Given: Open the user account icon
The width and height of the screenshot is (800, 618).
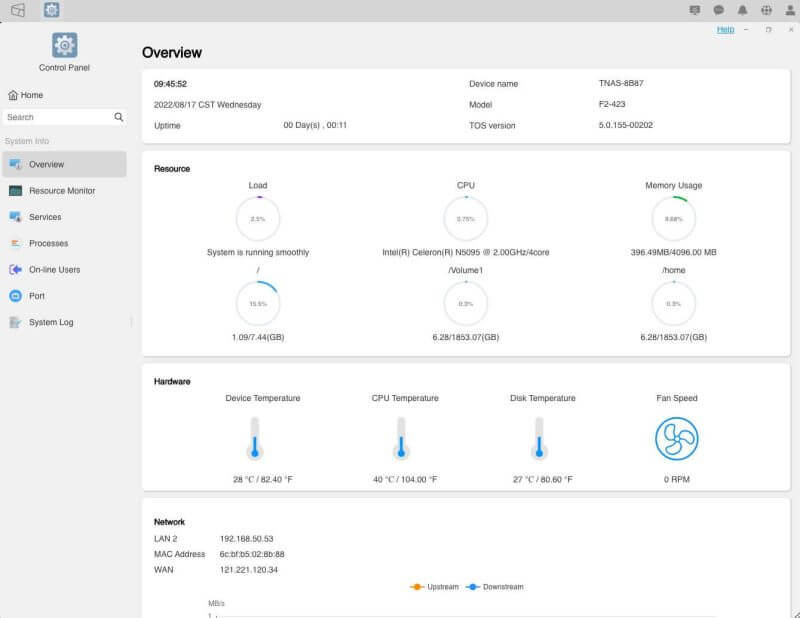Looking at the screenshot, I should (790, 10).
